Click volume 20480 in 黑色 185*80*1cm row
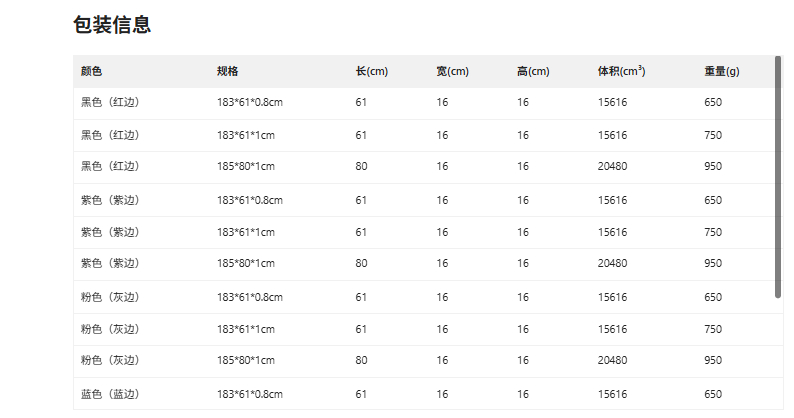 point(612,166)
